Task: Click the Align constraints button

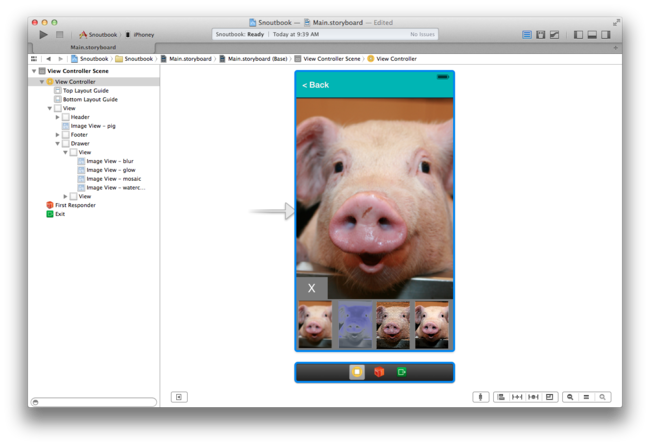Action: [500, 397]
